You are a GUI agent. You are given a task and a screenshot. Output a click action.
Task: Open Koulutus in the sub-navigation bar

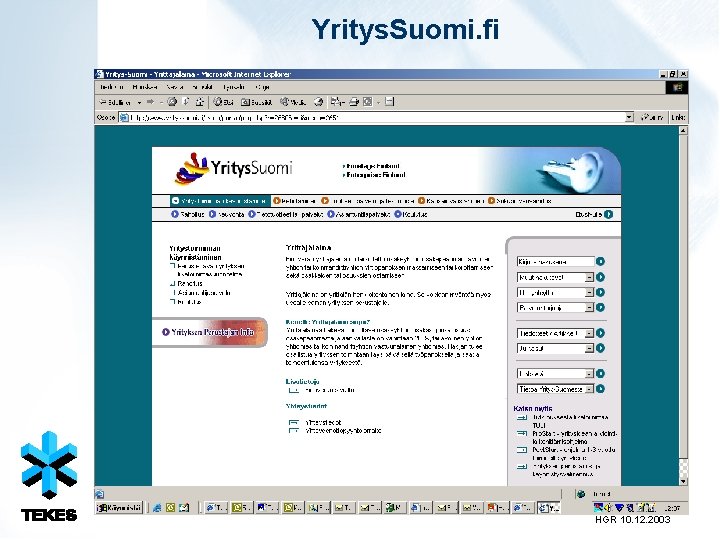(411, 214)
